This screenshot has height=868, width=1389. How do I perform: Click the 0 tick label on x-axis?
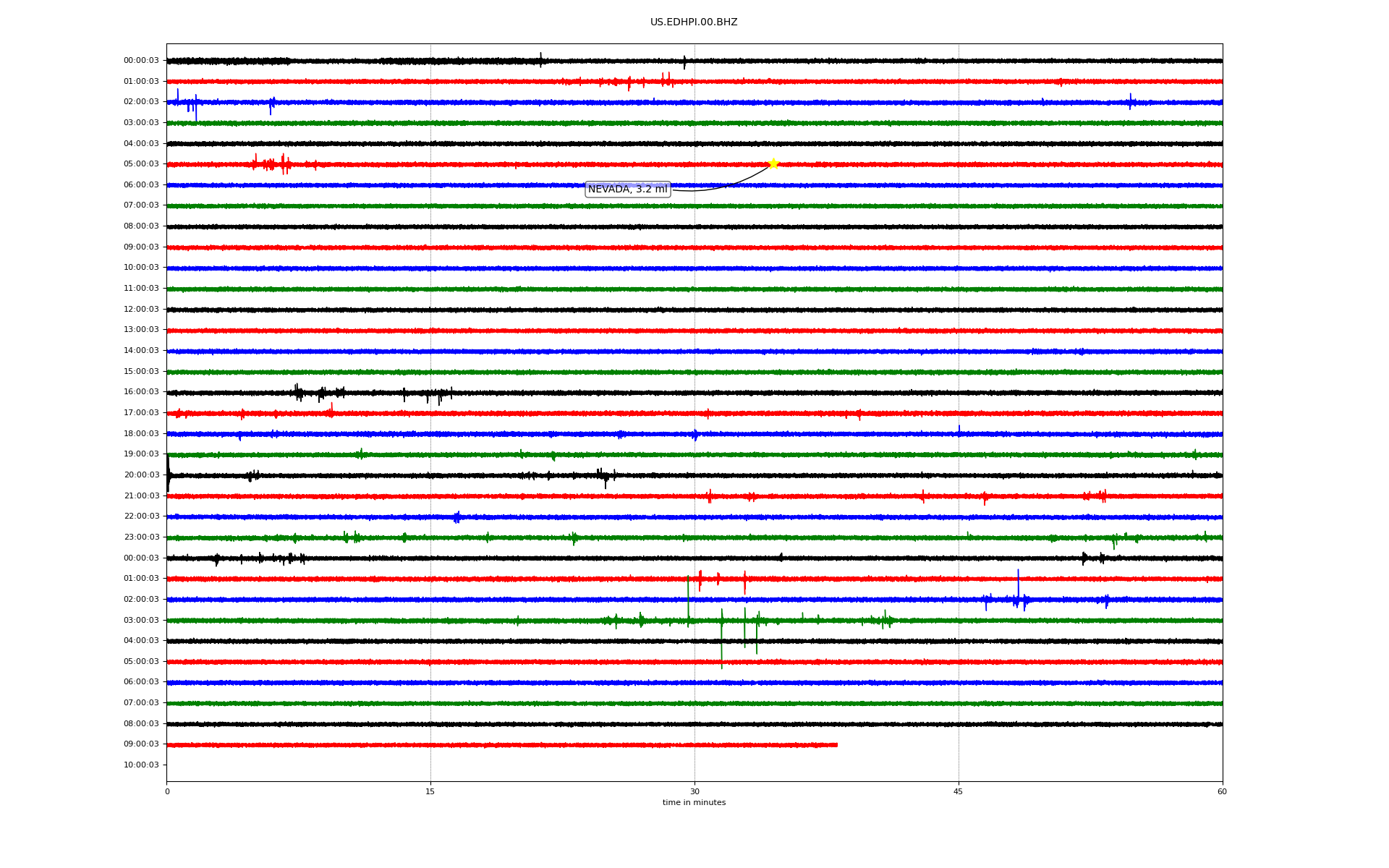[x=167, y=791]
